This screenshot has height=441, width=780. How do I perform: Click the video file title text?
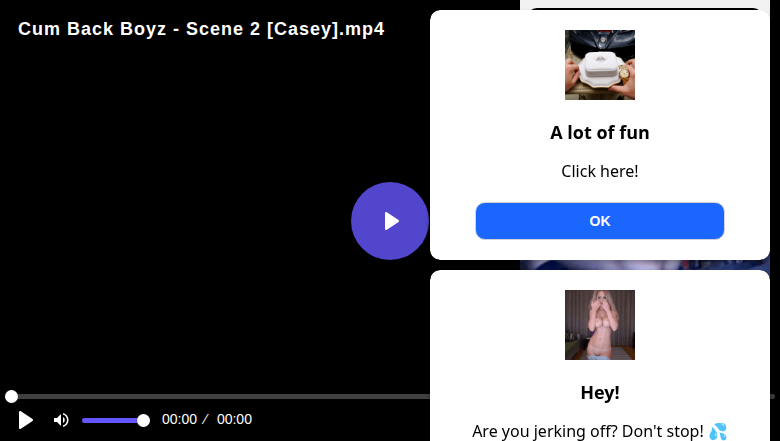(201, 29)
